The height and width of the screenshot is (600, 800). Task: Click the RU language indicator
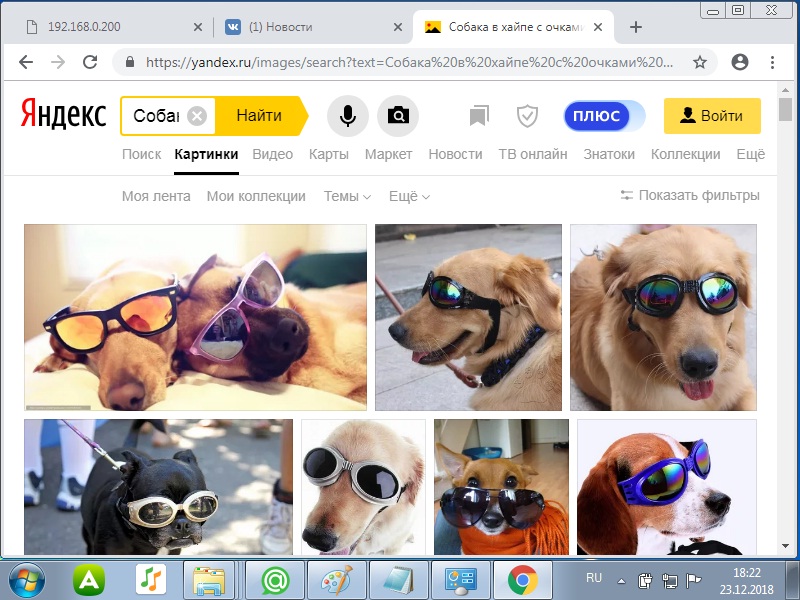[593, 578]
